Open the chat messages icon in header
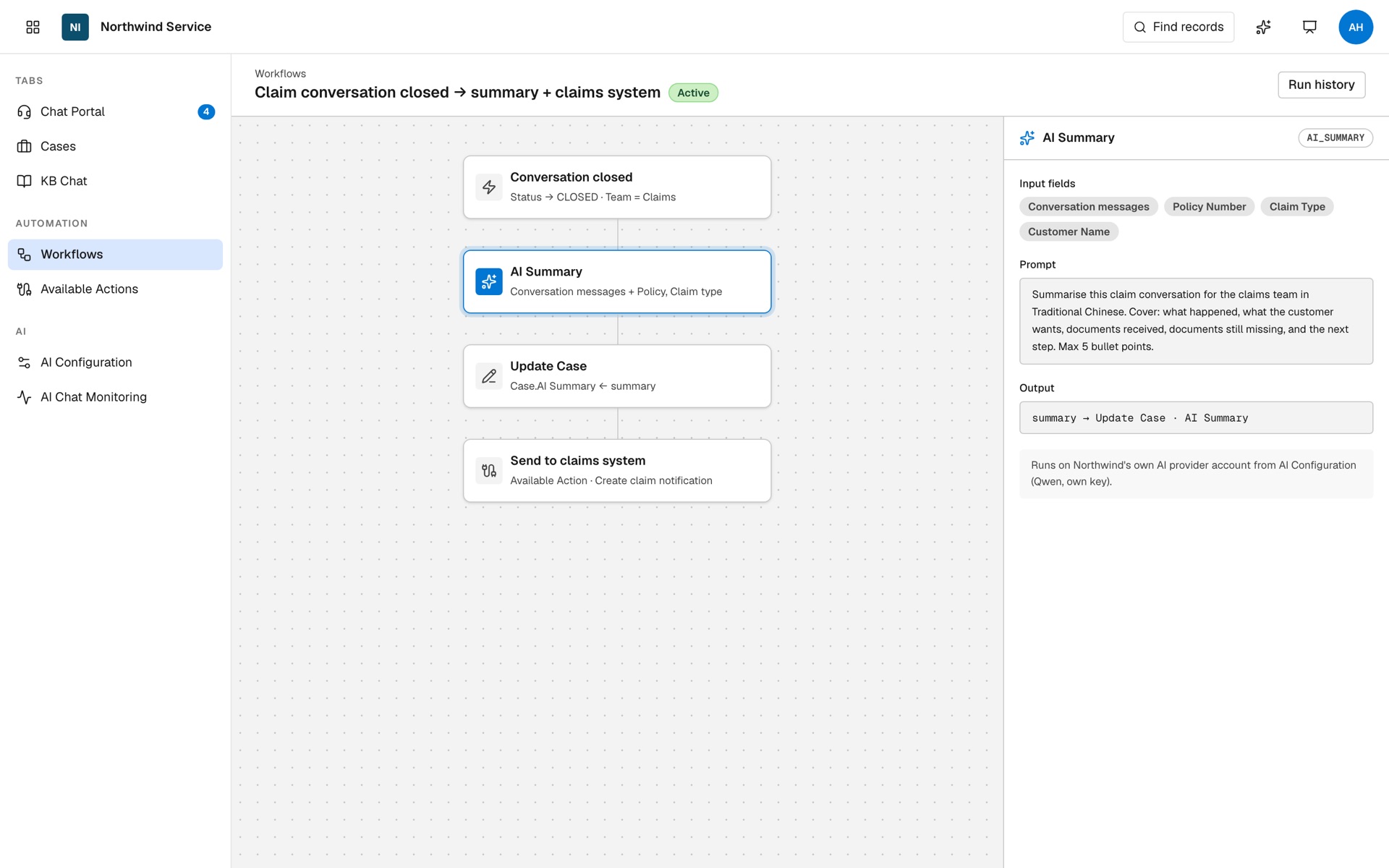Screen dimensions: 1389x868 click(x=1309, y=27)
